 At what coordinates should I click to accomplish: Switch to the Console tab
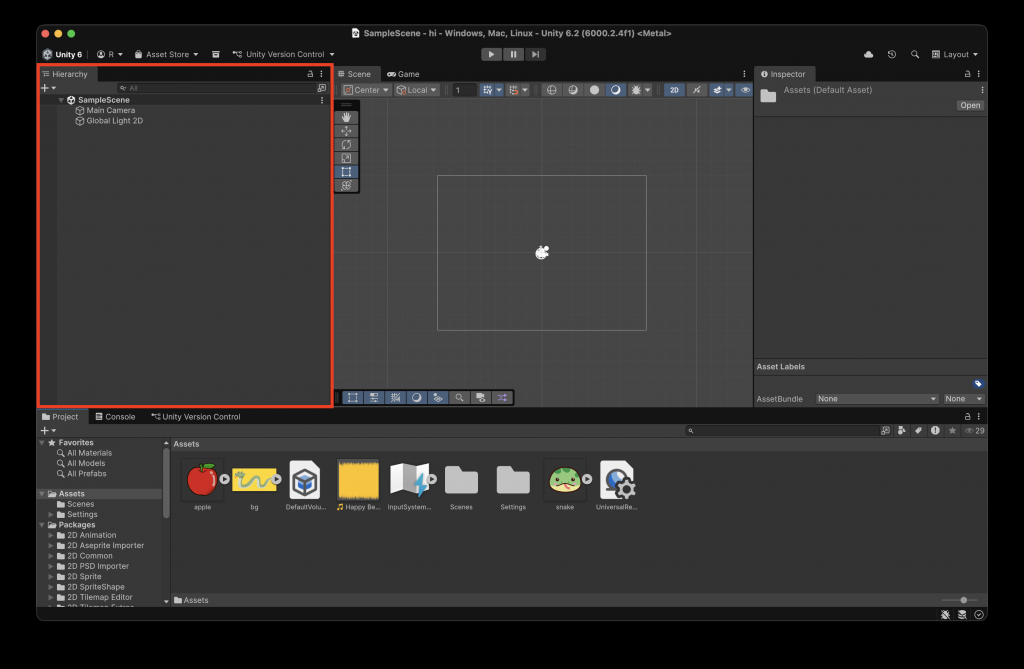tap(115, 417)
